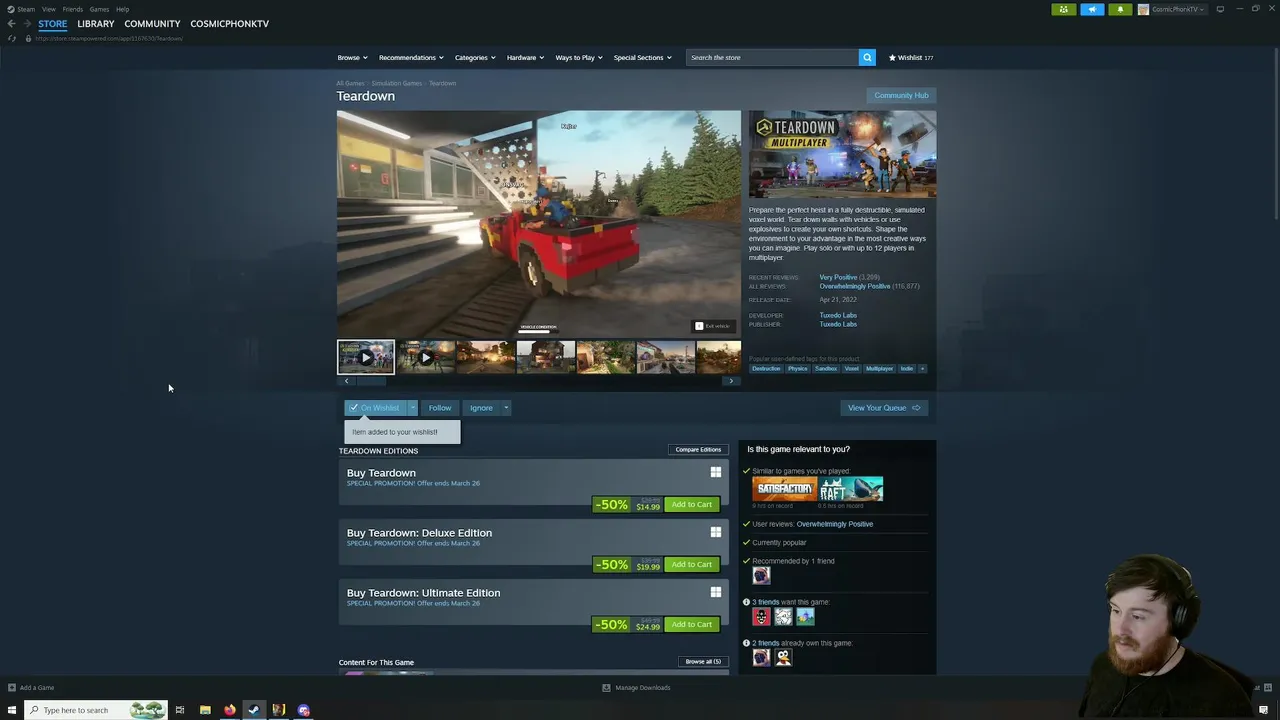Image resolution: width=1280 pixels, height=720 pixels.
Task: Open the View menu
Action: click(48, 9)
